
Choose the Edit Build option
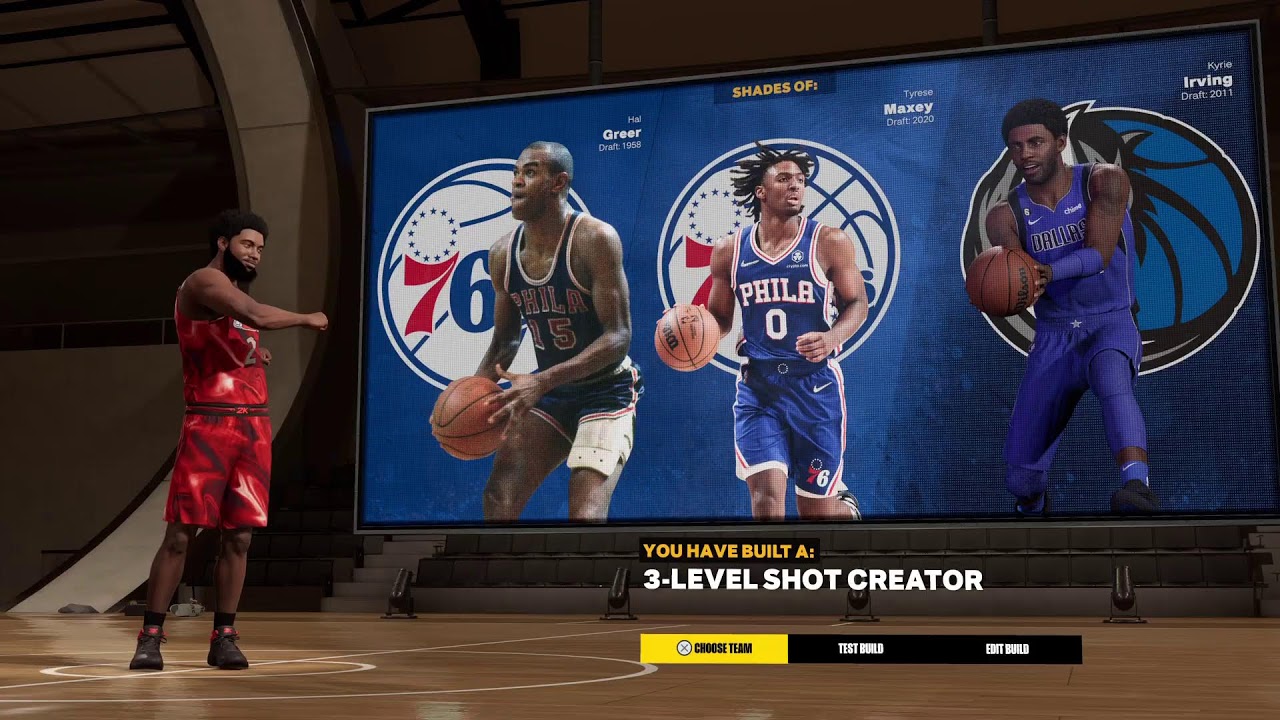(x=1007, y=649)
